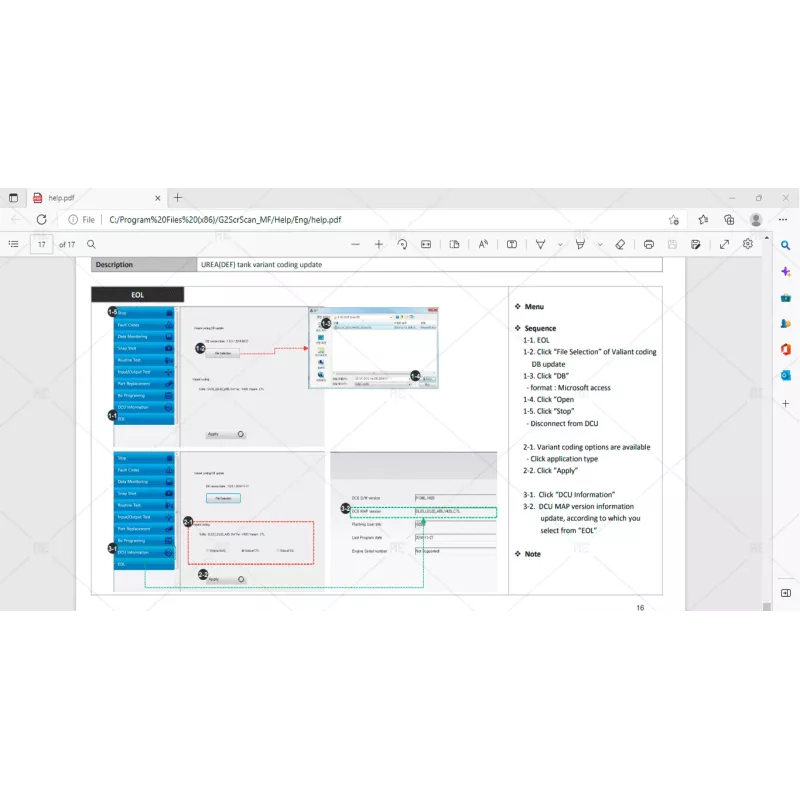Toggle the Page view option

click(x=454, y=244)
